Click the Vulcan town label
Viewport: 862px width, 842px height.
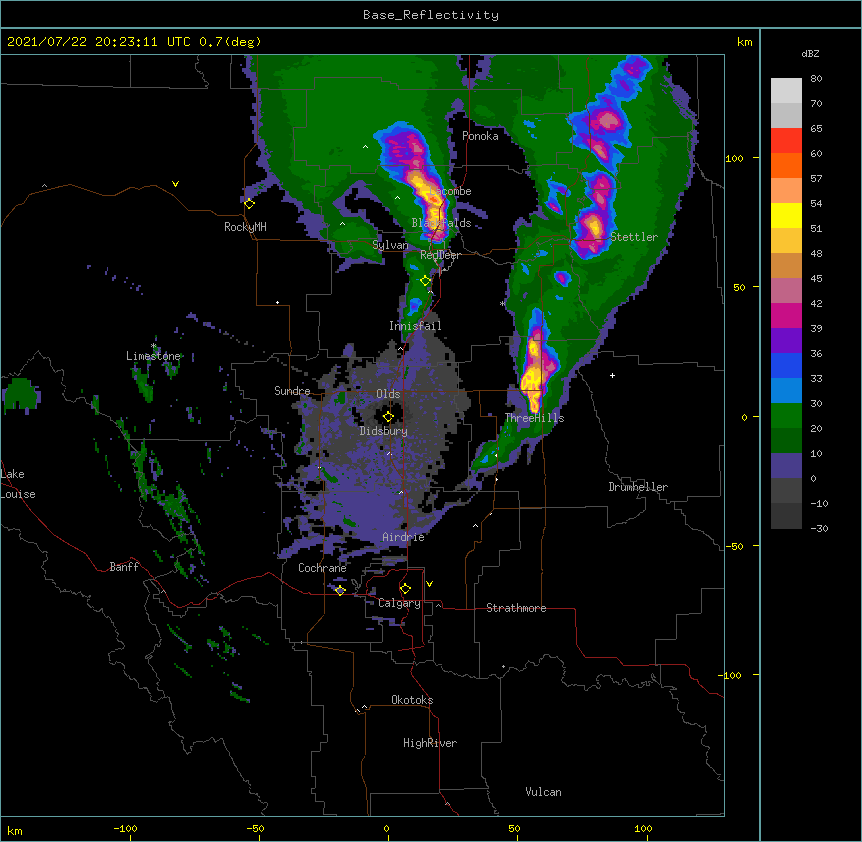pos(543,792)
